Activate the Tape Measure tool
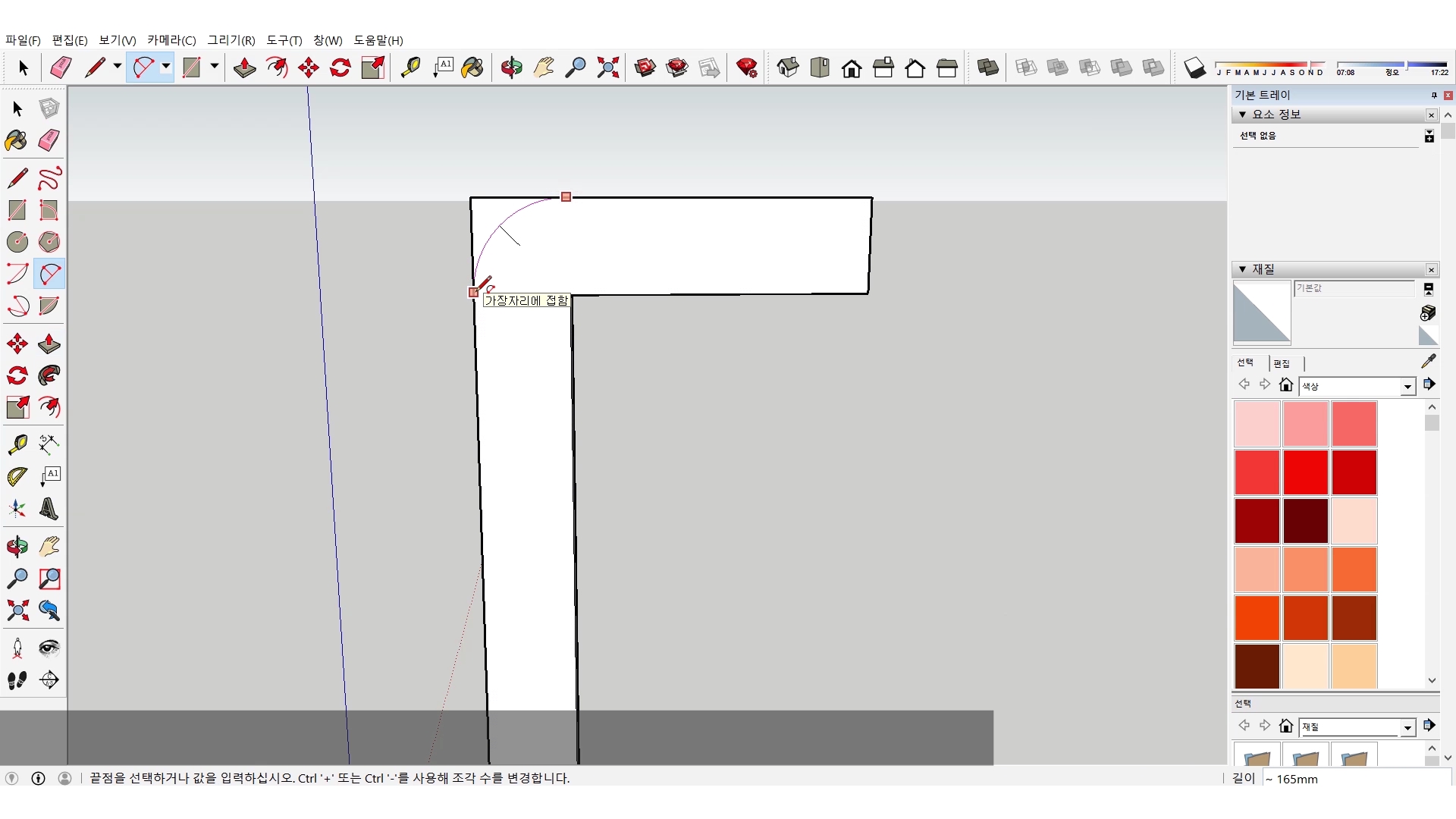This screenshot has width=1456, height=819. click(17, 444)
